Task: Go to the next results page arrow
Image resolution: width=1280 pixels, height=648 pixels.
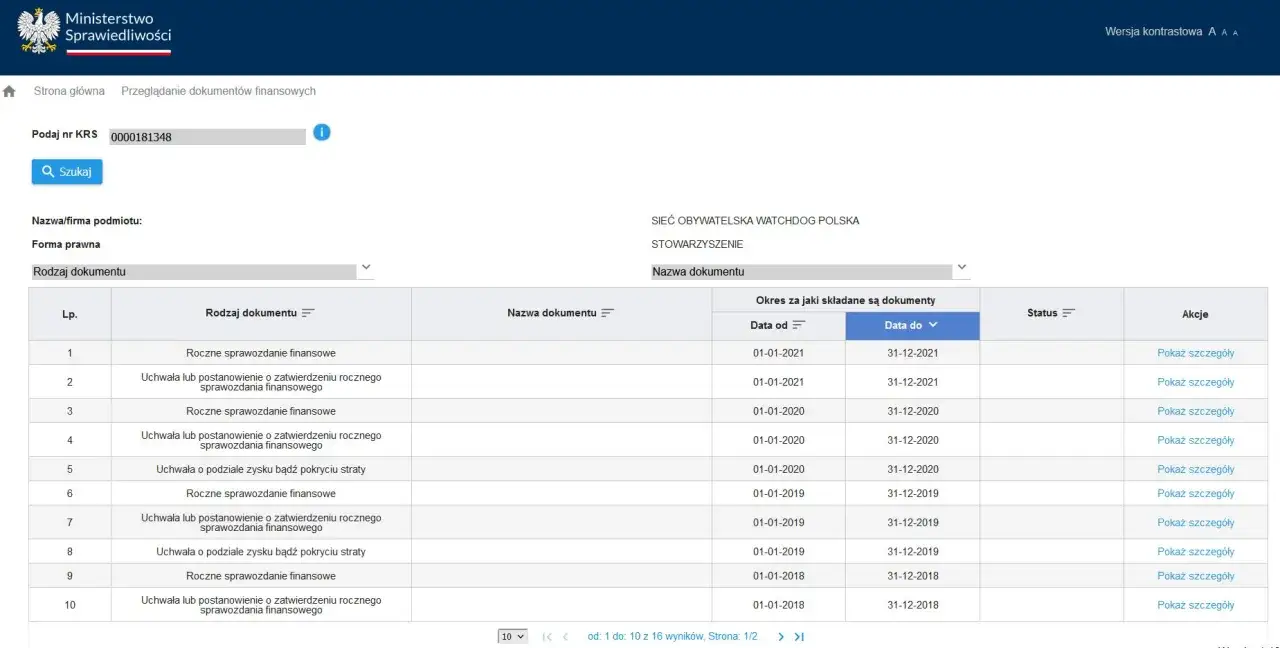Action: [x=779, y=636]
